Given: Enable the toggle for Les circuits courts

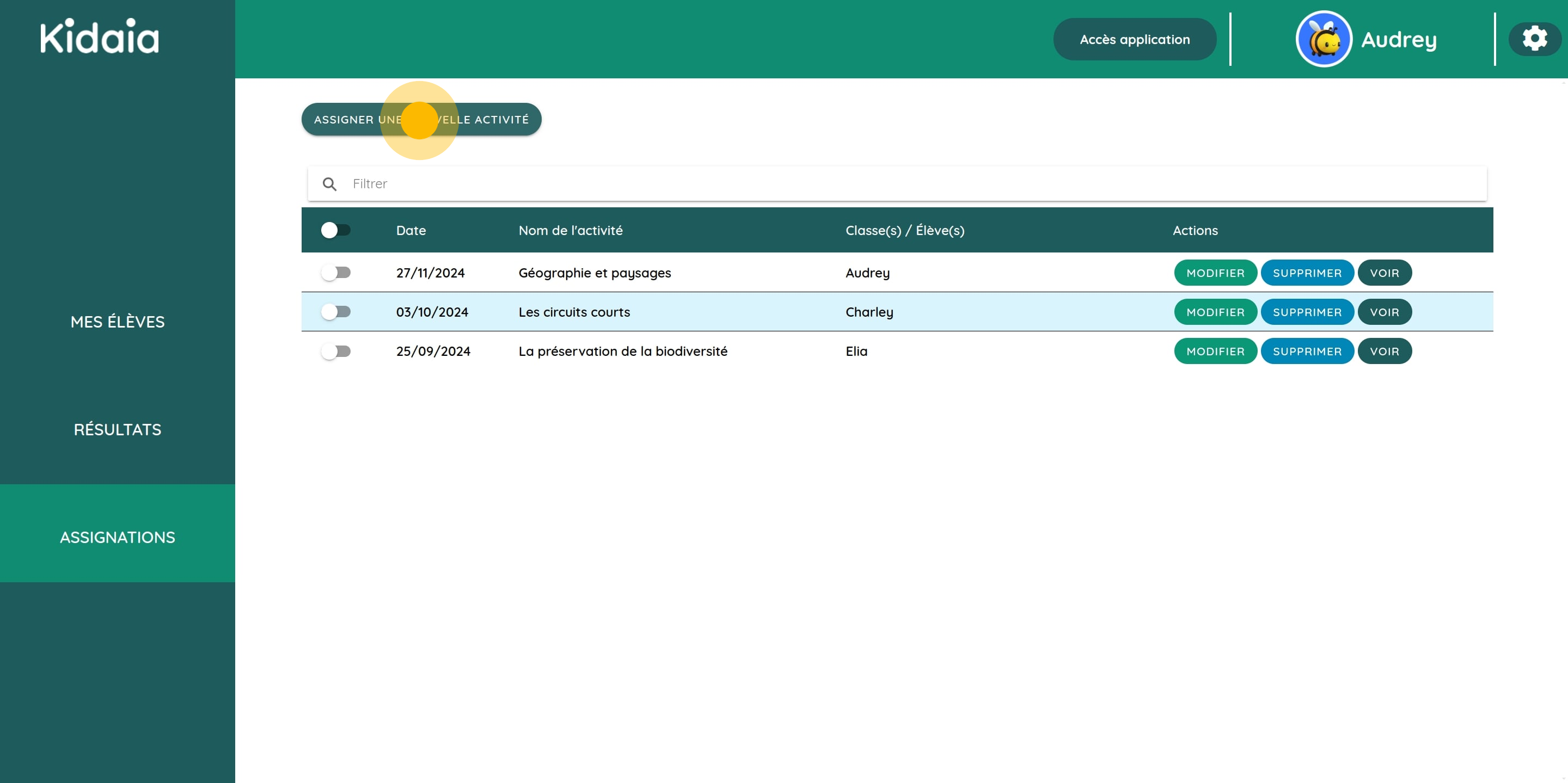Looking at the screenshot, I should coord(336,311).
